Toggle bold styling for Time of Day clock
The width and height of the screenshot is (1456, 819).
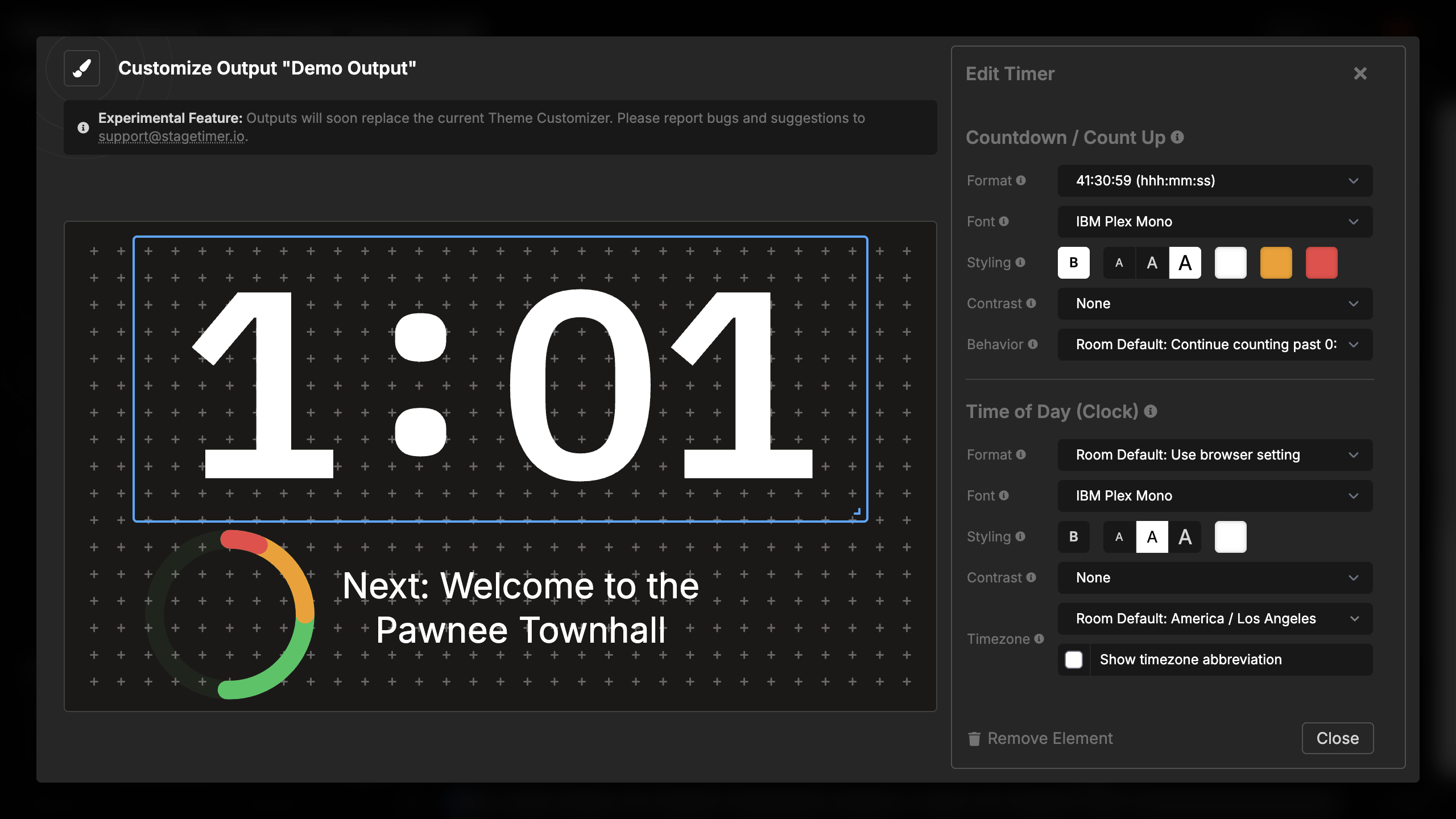point(1073,537)
